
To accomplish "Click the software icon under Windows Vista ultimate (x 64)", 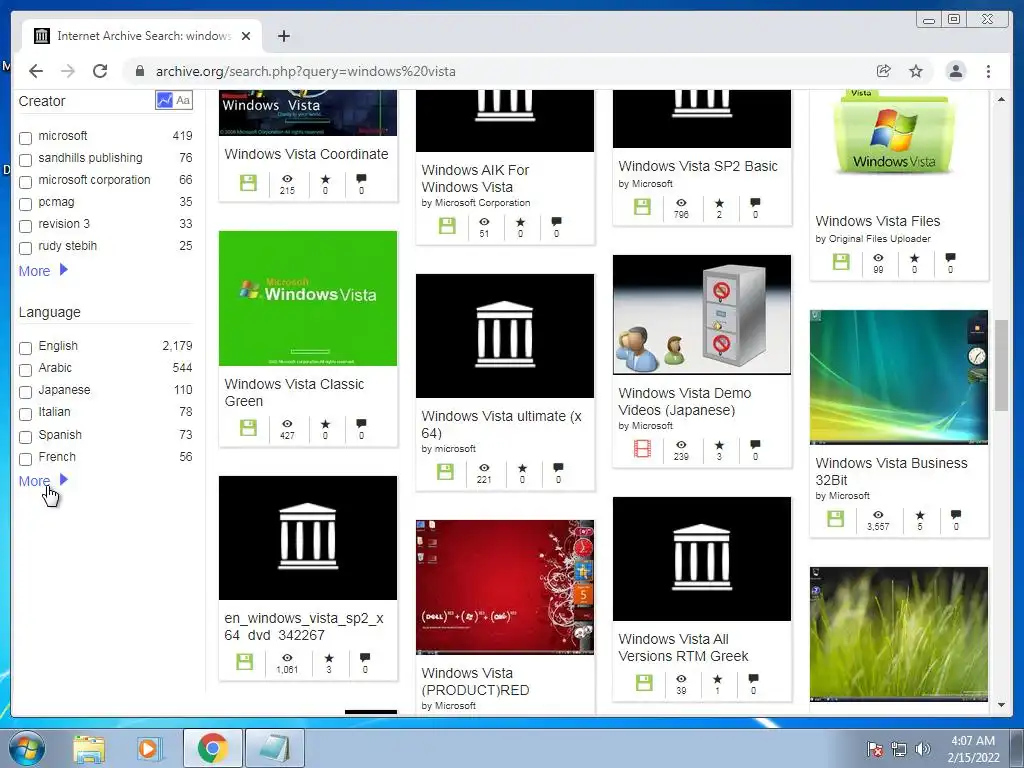I will (x=445, y=472).
